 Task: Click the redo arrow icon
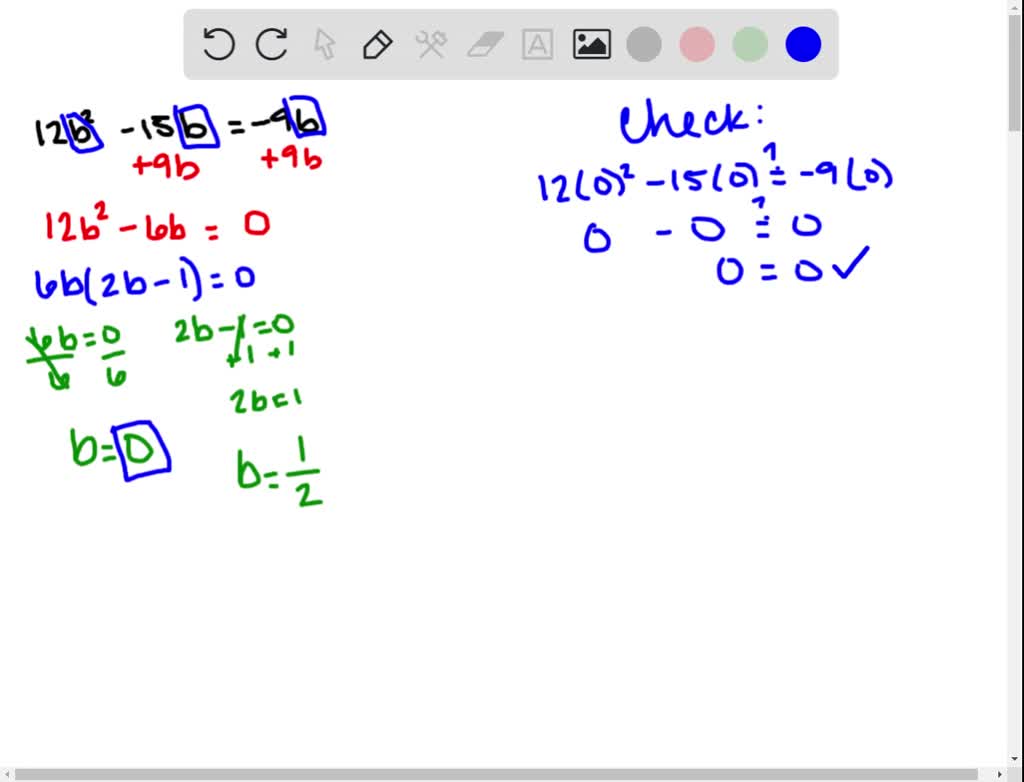271,44
